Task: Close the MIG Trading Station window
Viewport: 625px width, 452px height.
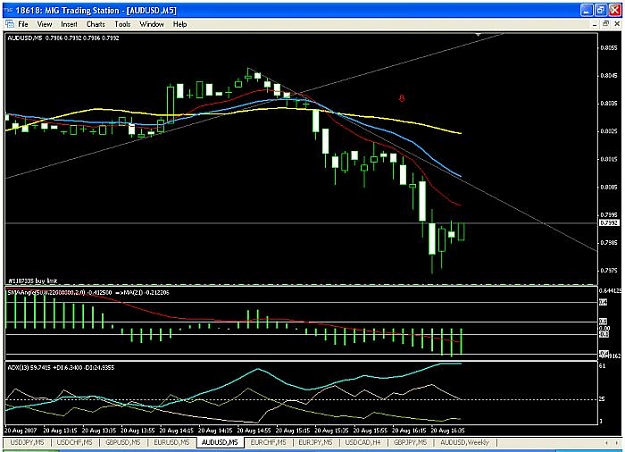Action: tap(615, 10)
